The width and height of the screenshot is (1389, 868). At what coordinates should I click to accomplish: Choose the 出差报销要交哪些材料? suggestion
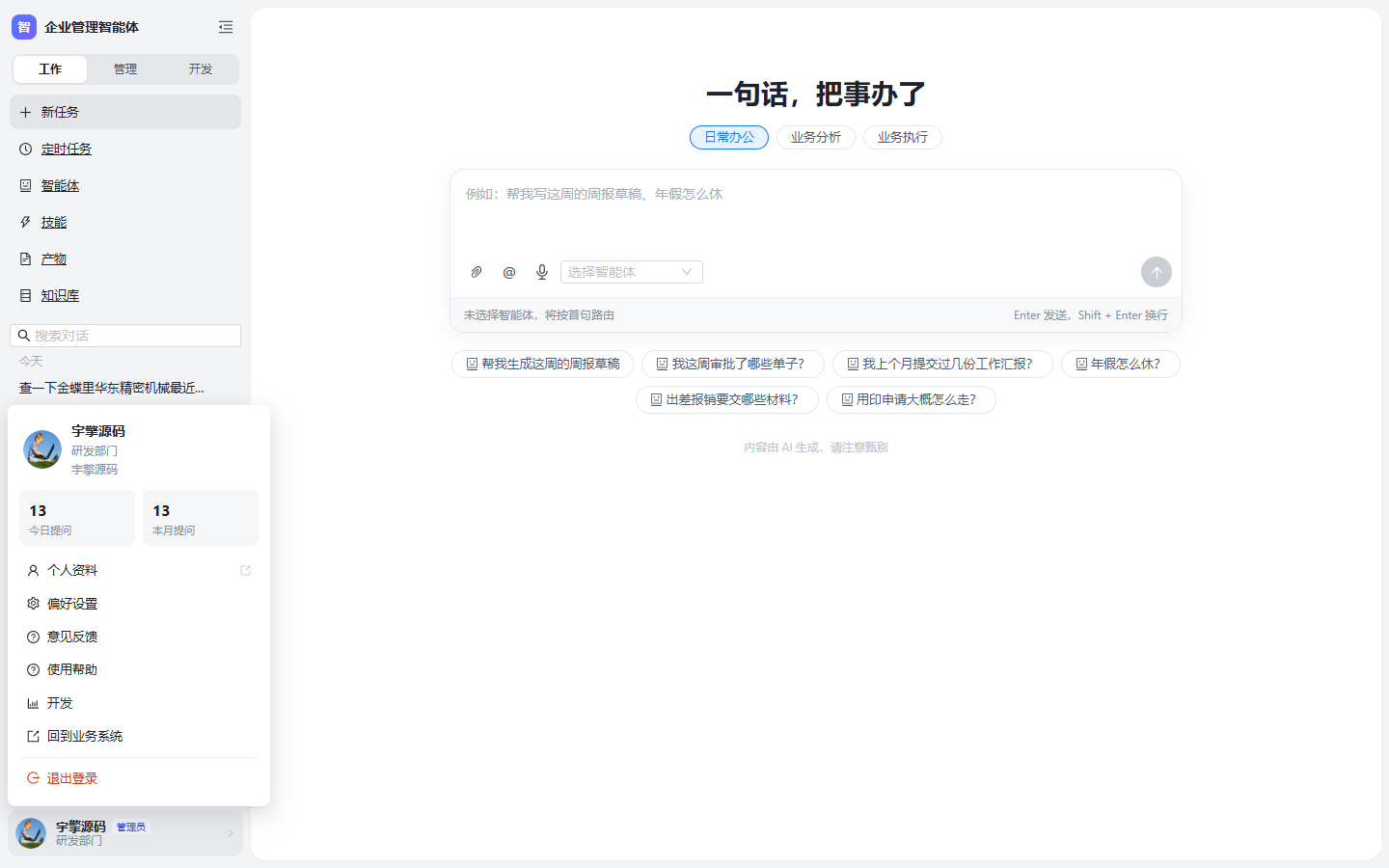727,399
